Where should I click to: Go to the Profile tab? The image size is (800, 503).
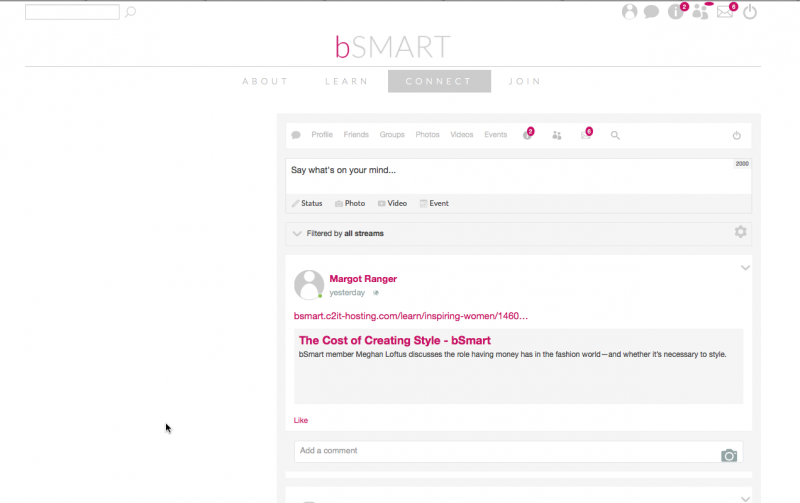[322, 135]
